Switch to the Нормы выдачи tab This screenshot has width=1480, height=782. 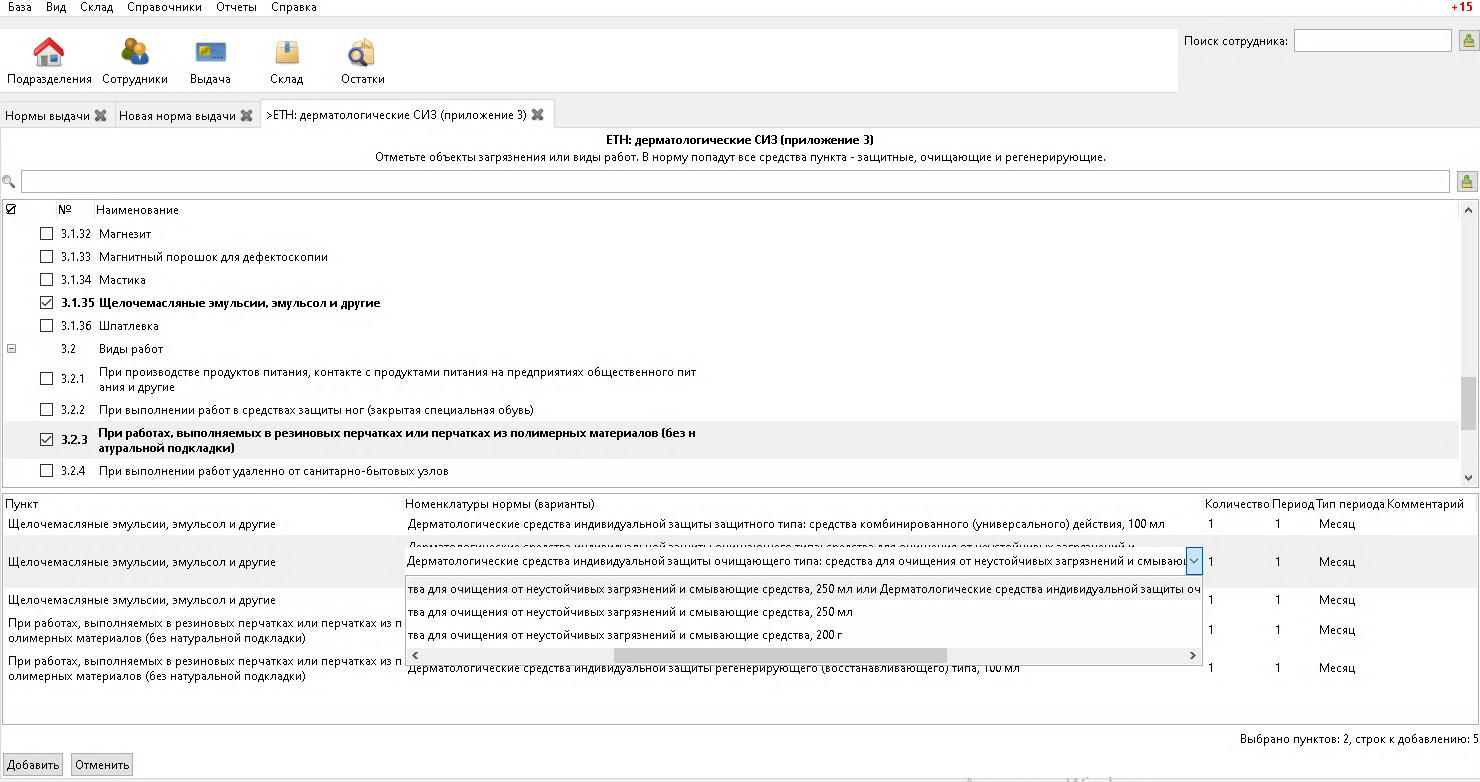[47, 115]
